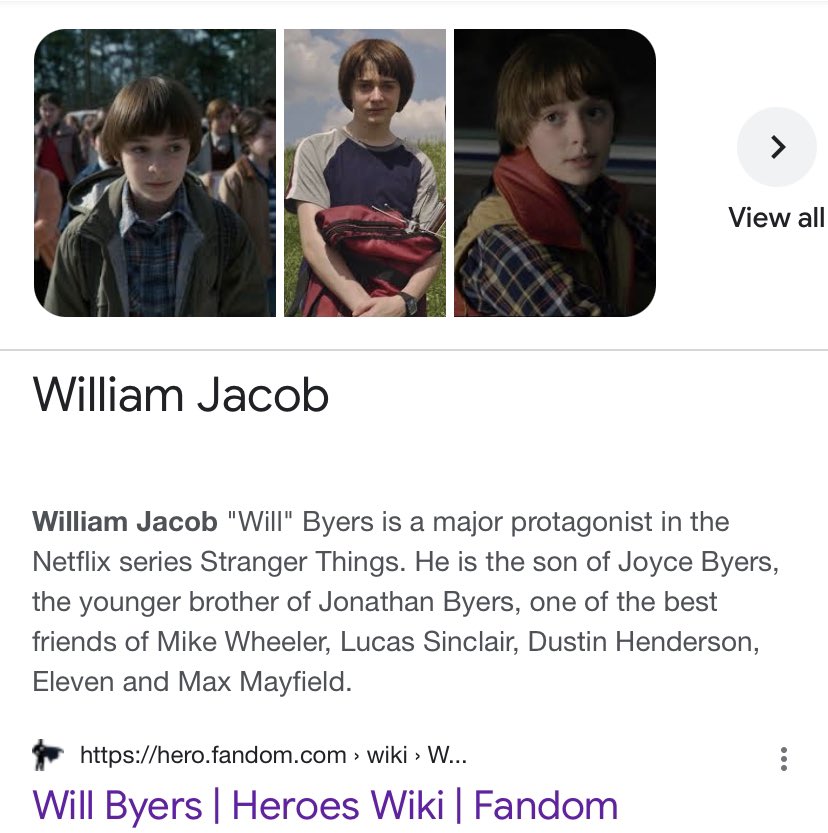Open Will Byers Heroes Wiki Fandom link
Screen dimensions: 828x833
(x=325, y=806)
